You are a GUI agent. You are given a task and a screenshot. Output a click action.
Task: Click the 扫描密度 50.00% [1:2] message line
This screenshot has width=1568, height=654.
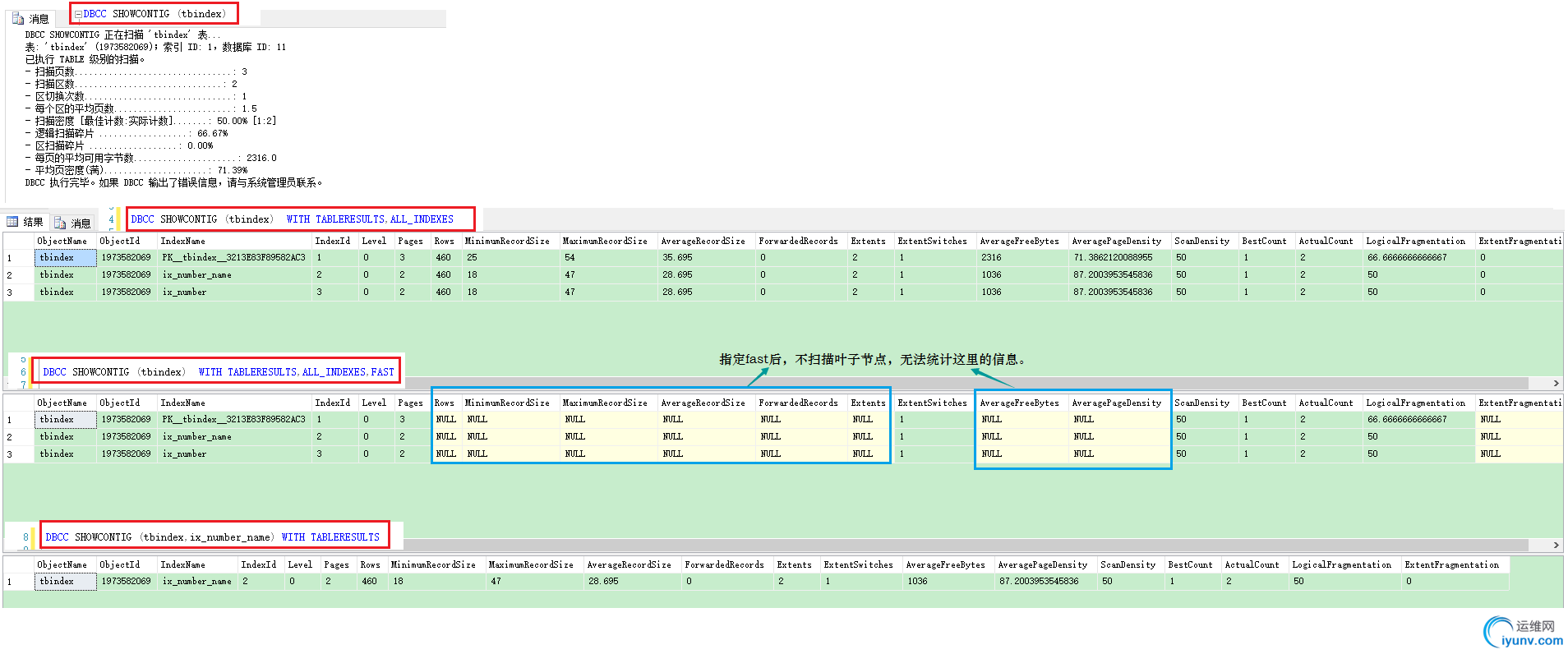pos(150,121)
